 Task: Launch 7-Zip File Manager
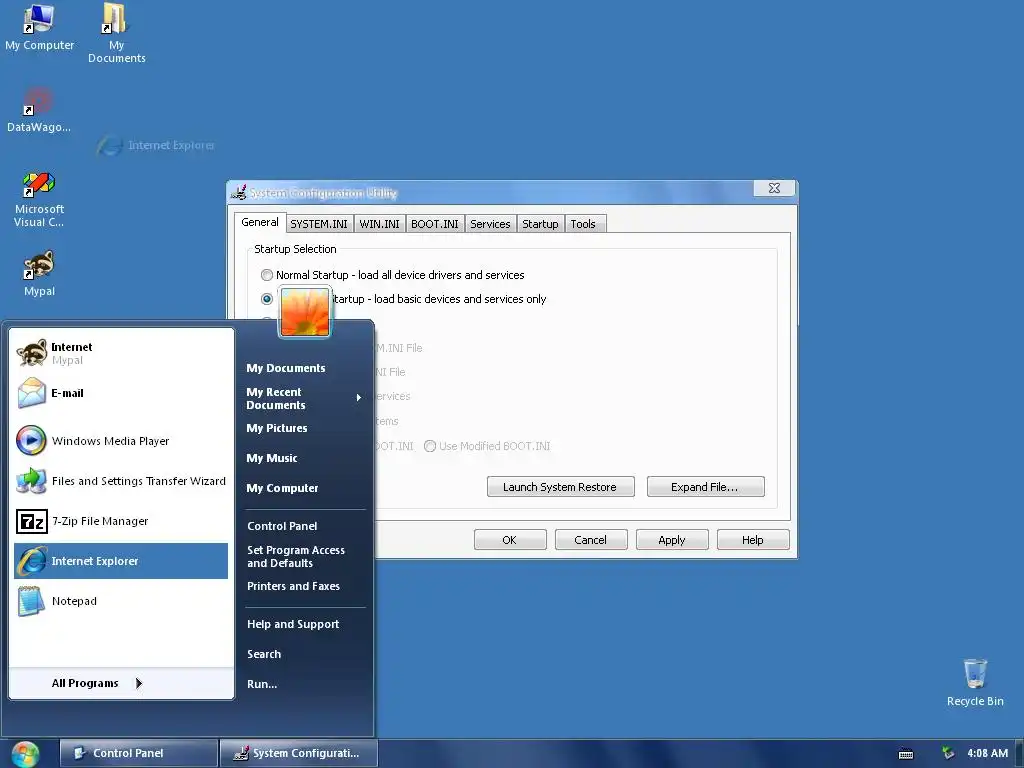[121, 521]
